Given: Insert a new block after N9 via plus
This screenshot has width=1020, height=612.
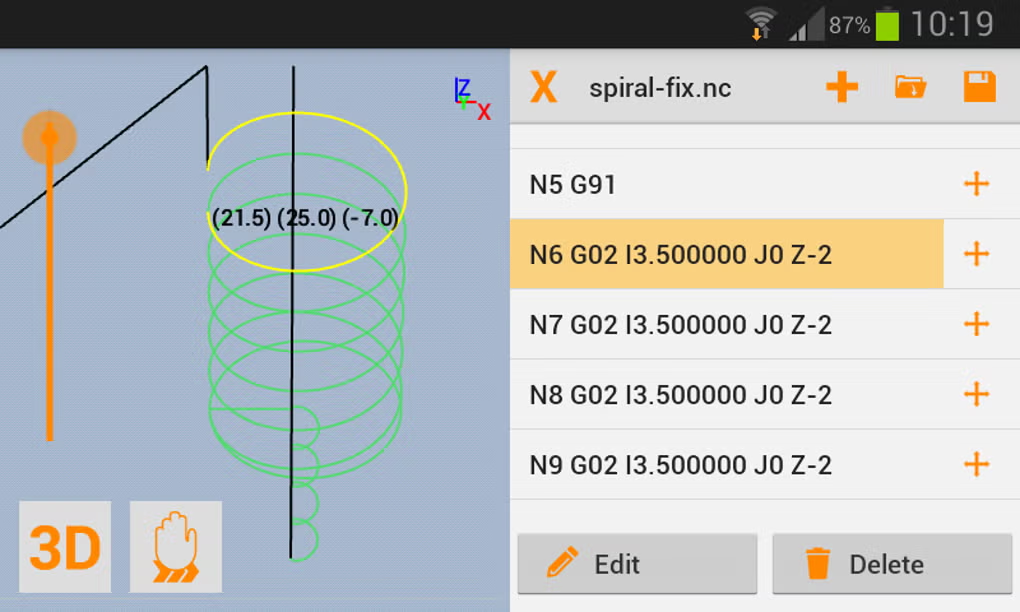Looking at the screenshot, I should [975, 464].
